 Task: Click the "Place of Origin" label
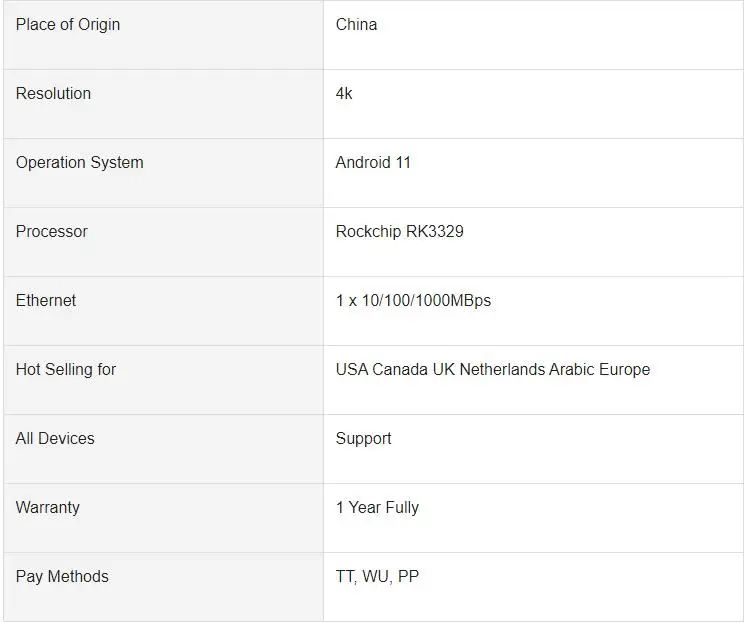68,24
